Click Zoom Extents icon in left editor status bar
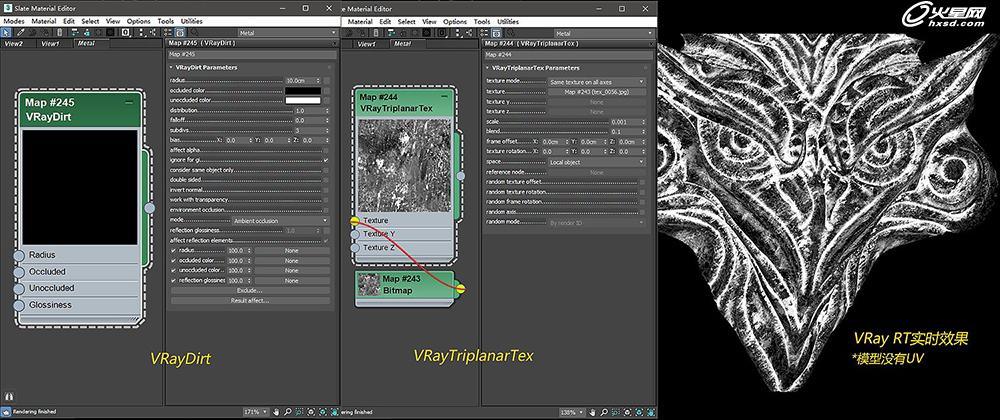This screenshot has width=1000, height=420. tap(311, 412)
